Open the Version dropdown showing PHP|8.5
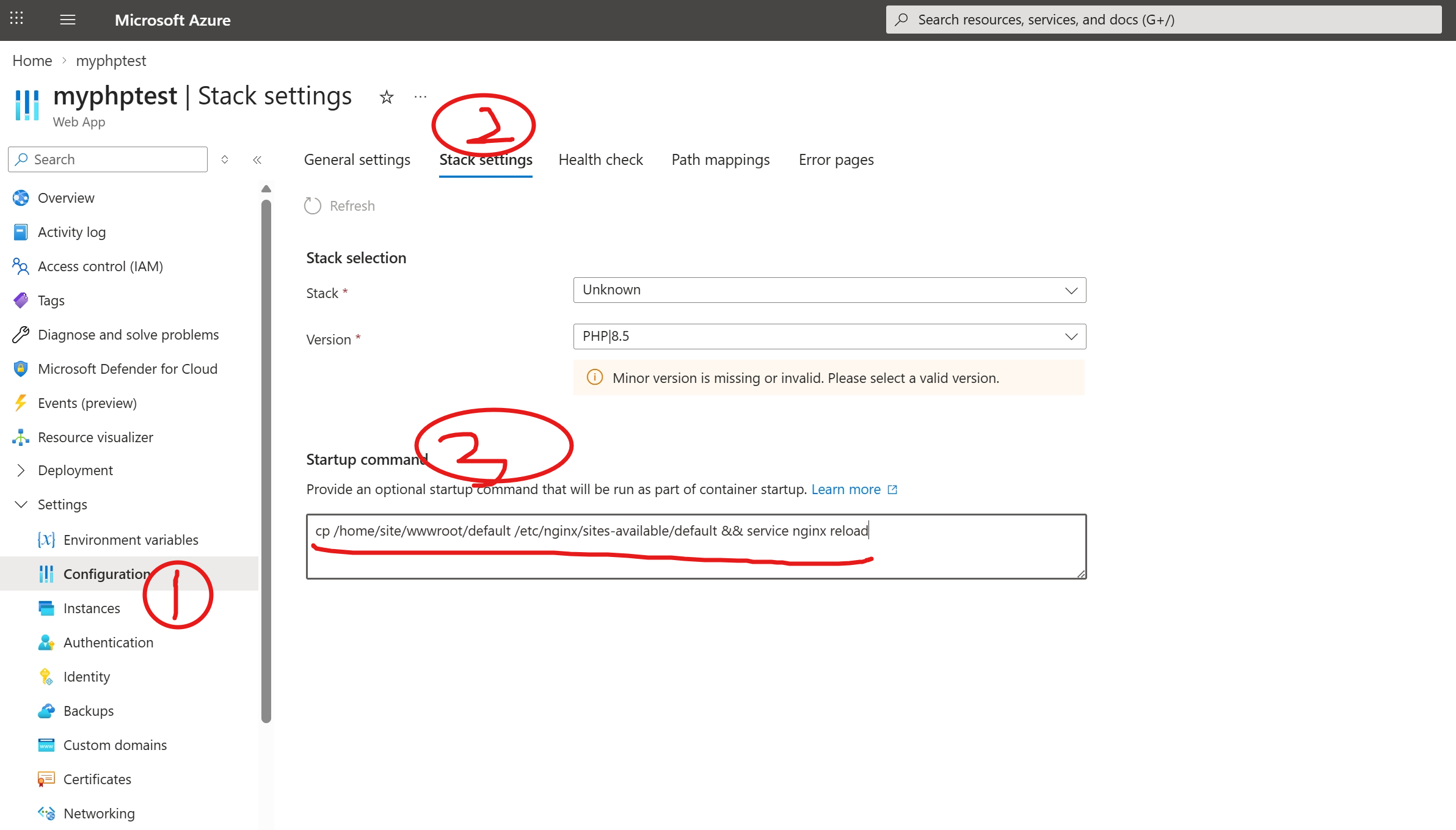Image resolution: width=1456 pixels, height=830 pixels. [x=829, y=337]
